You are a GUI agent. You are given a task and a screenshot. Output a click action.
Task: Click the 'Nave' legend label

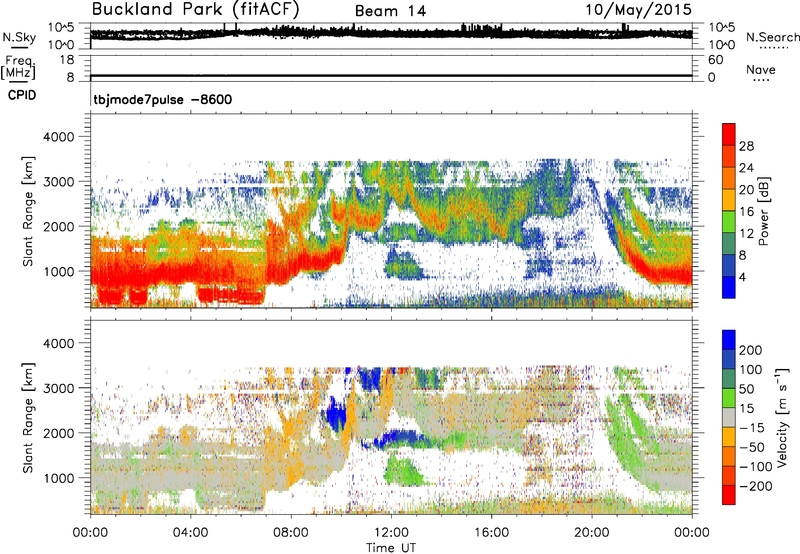(761, 69)
